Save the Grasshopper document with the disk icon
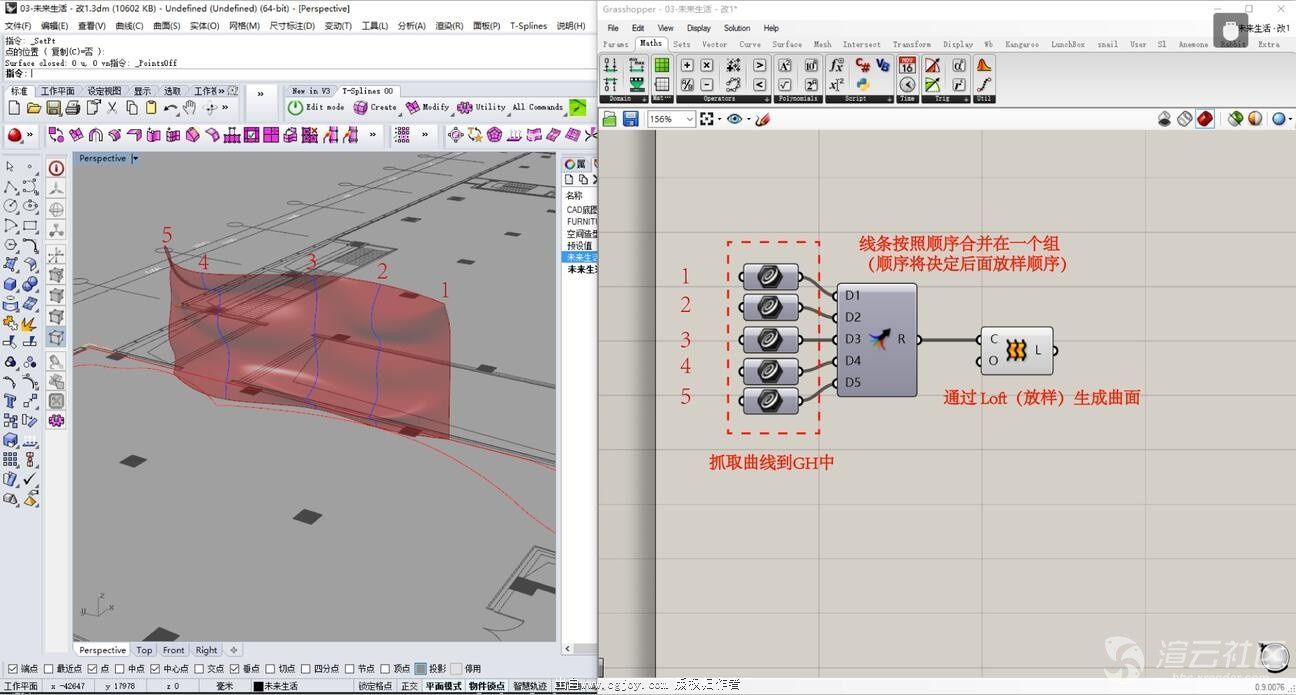The height and width of the screenshot is (695, 1296). (x=631, y=119)
